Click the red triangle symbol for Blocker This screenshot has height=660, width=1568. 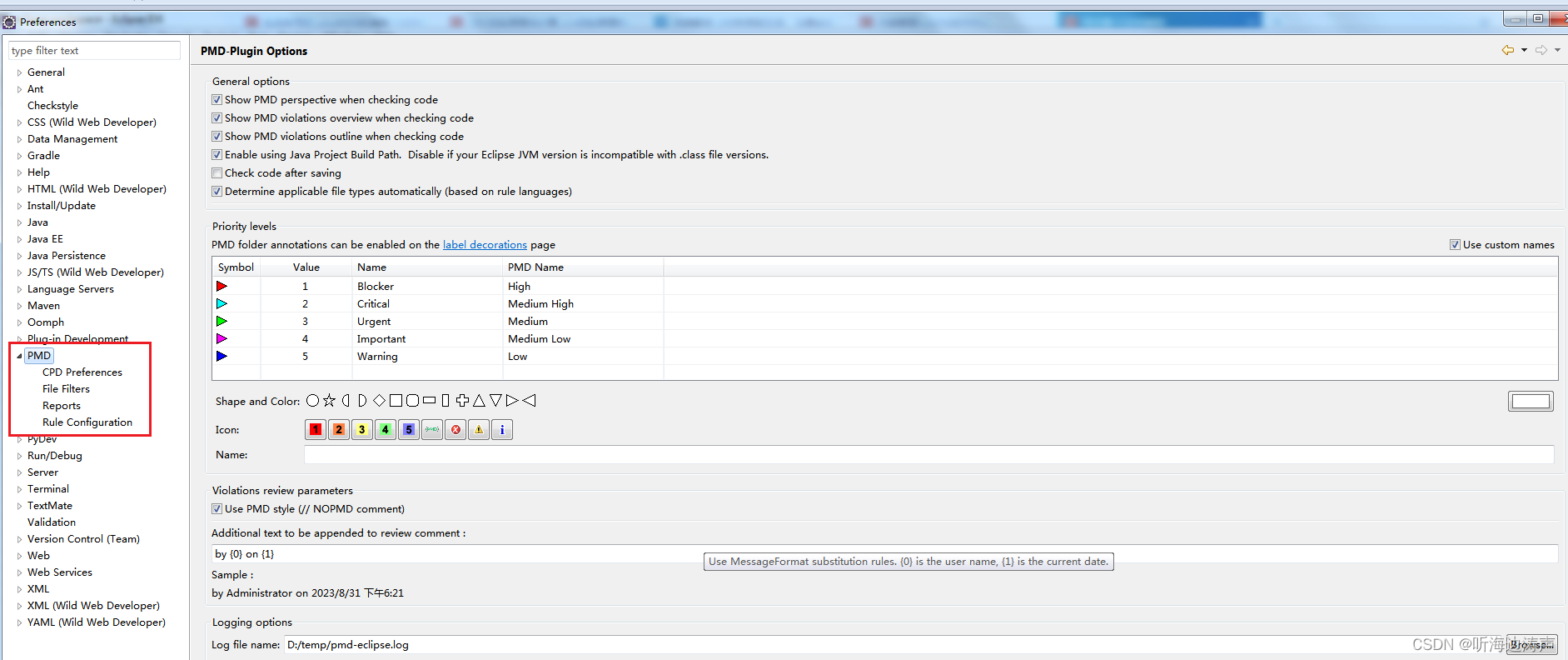point(222,286)
